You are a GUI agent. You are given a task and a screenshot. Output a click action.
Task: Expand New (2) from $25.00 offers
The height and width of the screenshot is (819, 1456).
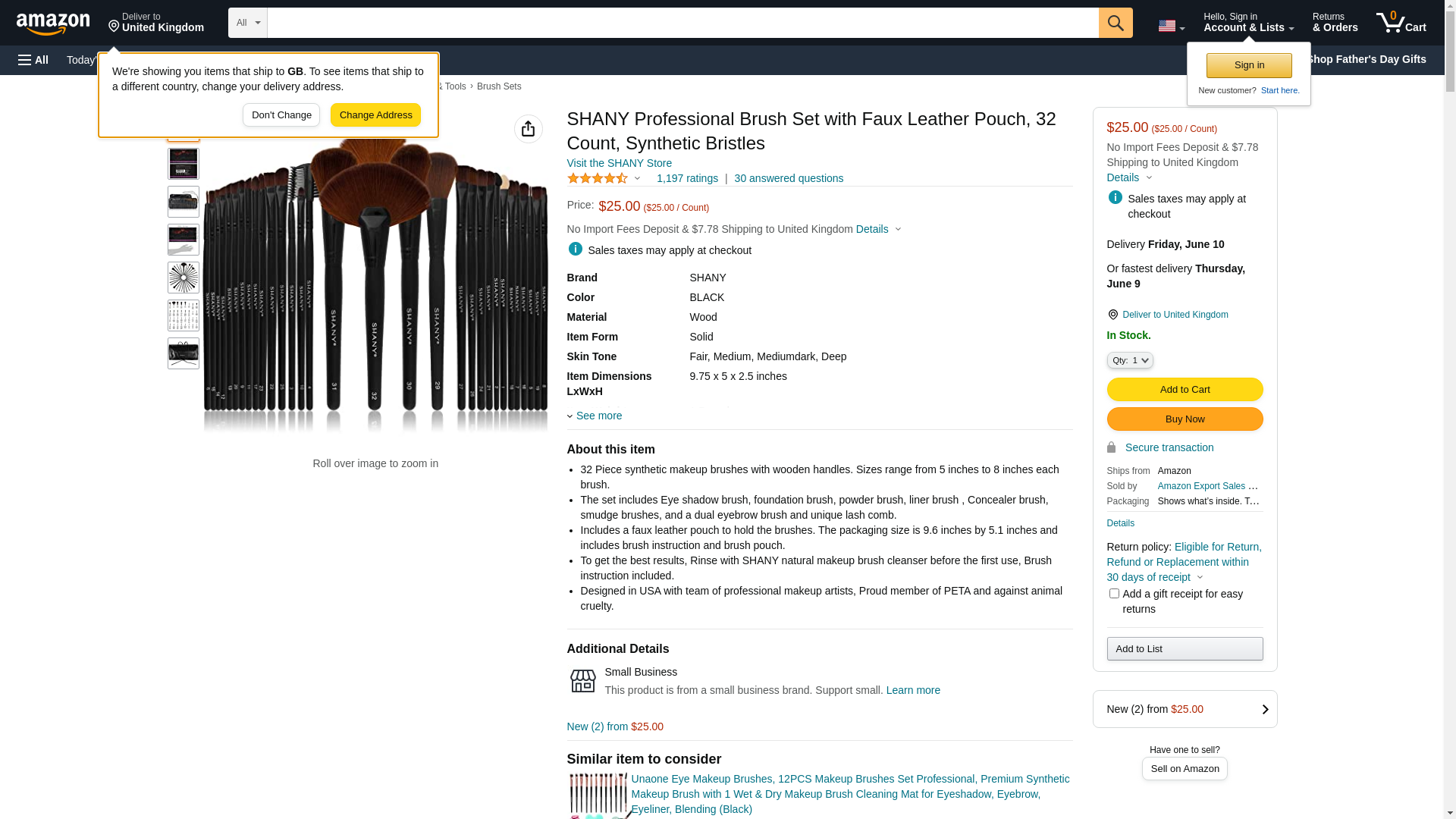1185,709
